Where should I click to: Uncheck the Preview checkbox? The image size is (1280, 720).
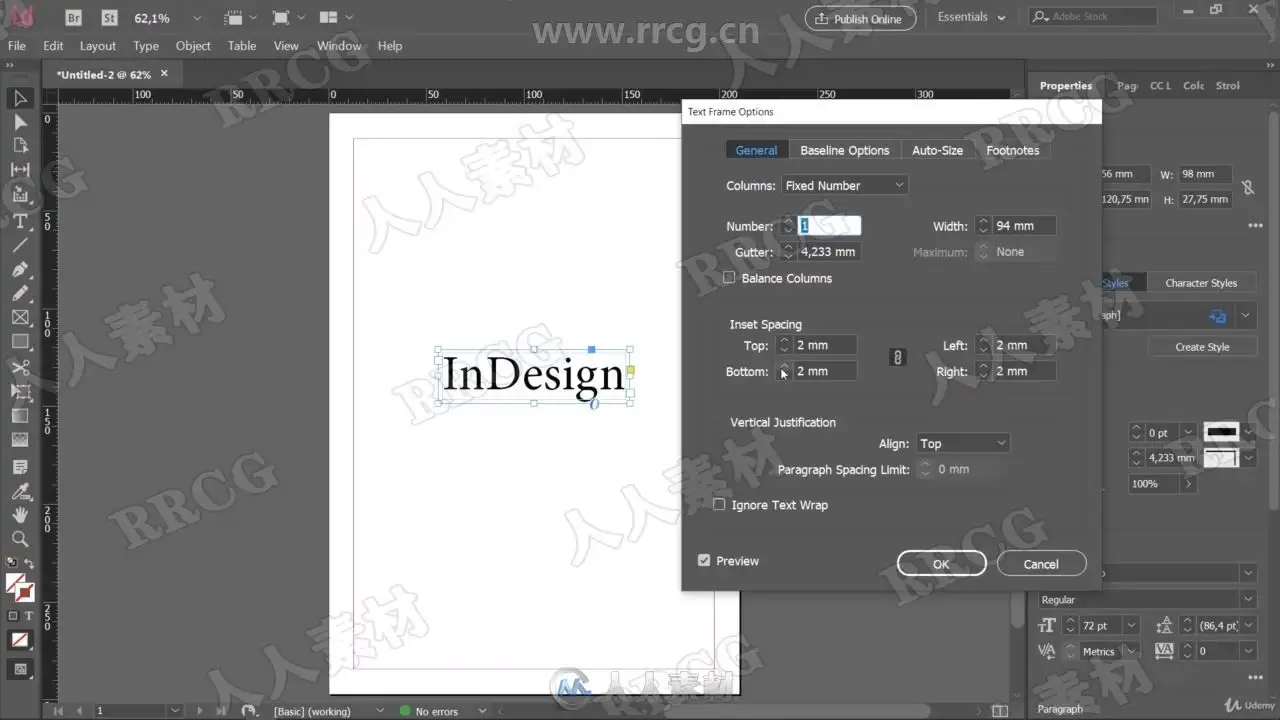click(x=704, y=561)
